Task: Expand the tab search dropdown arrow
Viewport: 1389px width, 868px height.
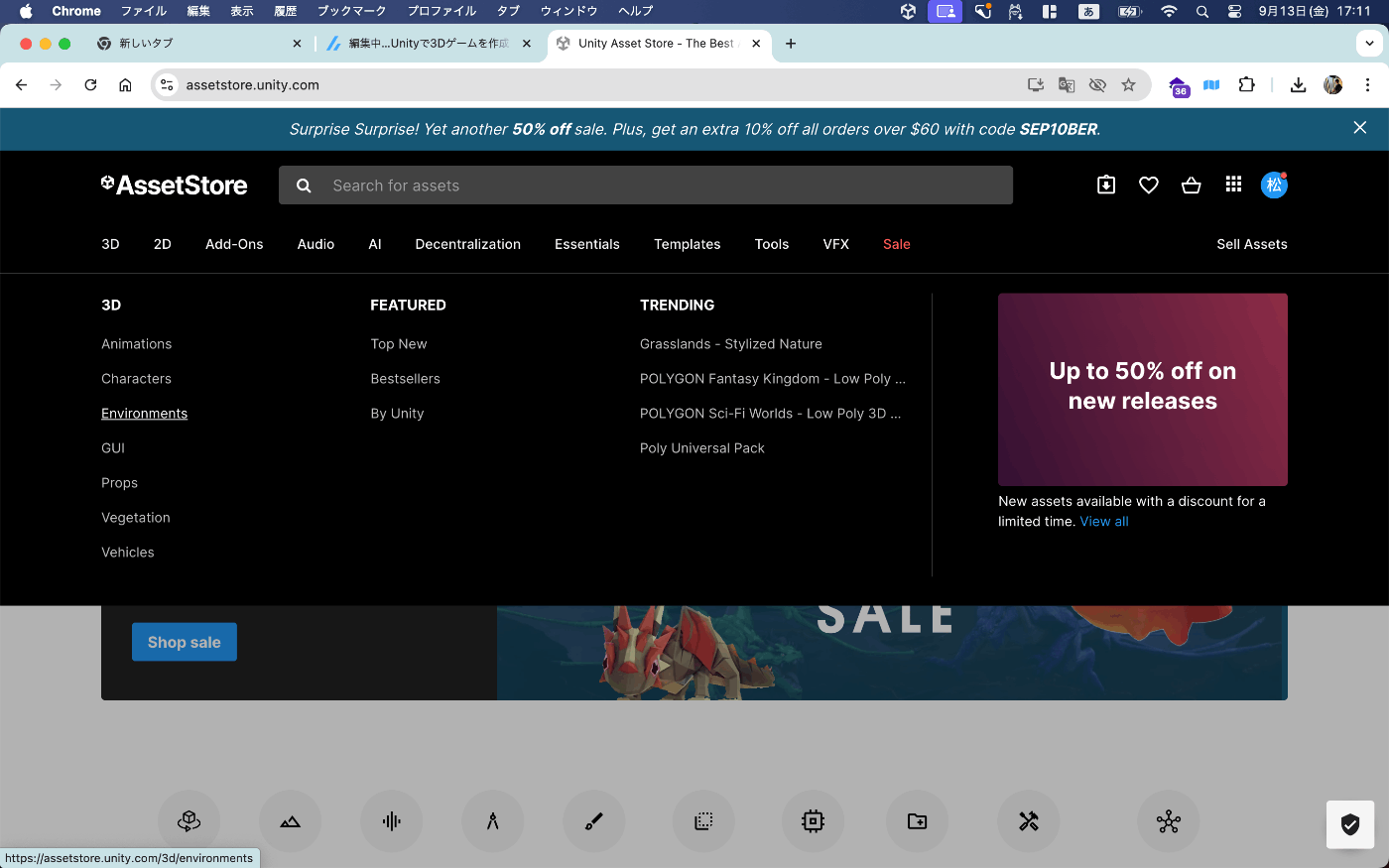Action: pyautogui.click(x=1369, y=44)
